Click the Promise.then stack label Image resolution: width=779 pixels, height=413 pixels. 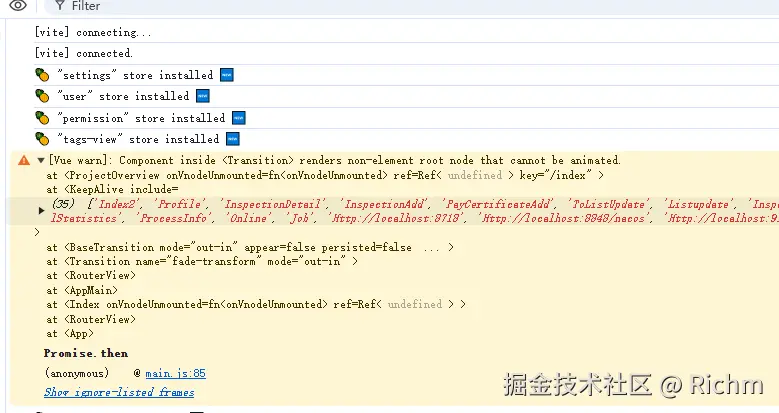[x=86, y=353]
